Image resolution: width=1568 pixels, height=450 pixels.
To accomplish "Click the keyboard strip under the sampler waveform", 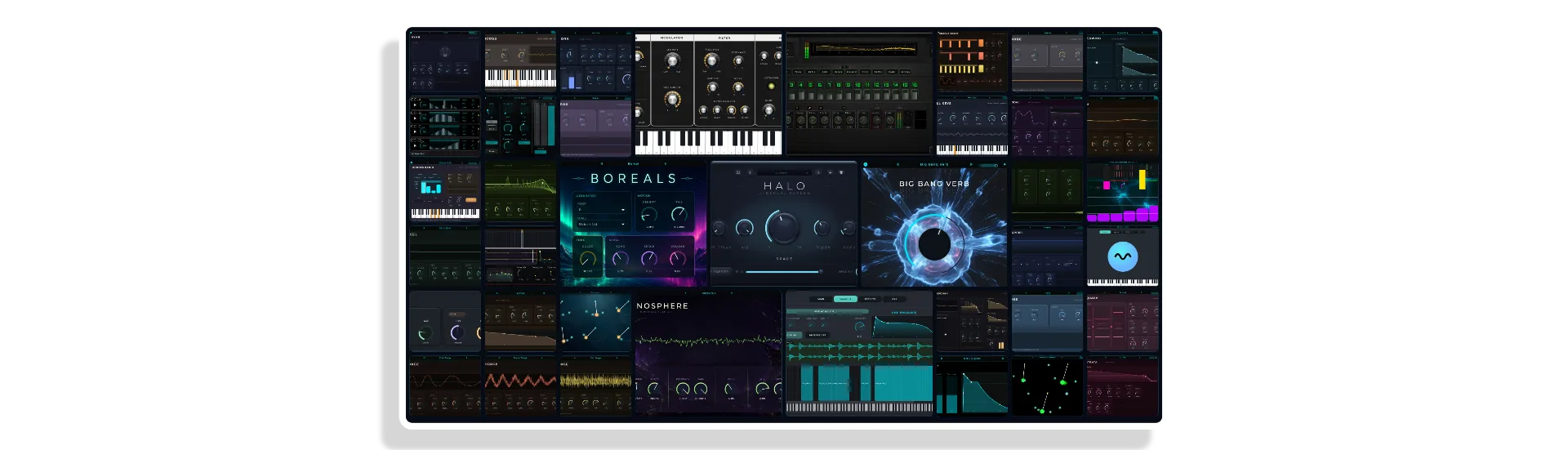I will pos(859,407).
